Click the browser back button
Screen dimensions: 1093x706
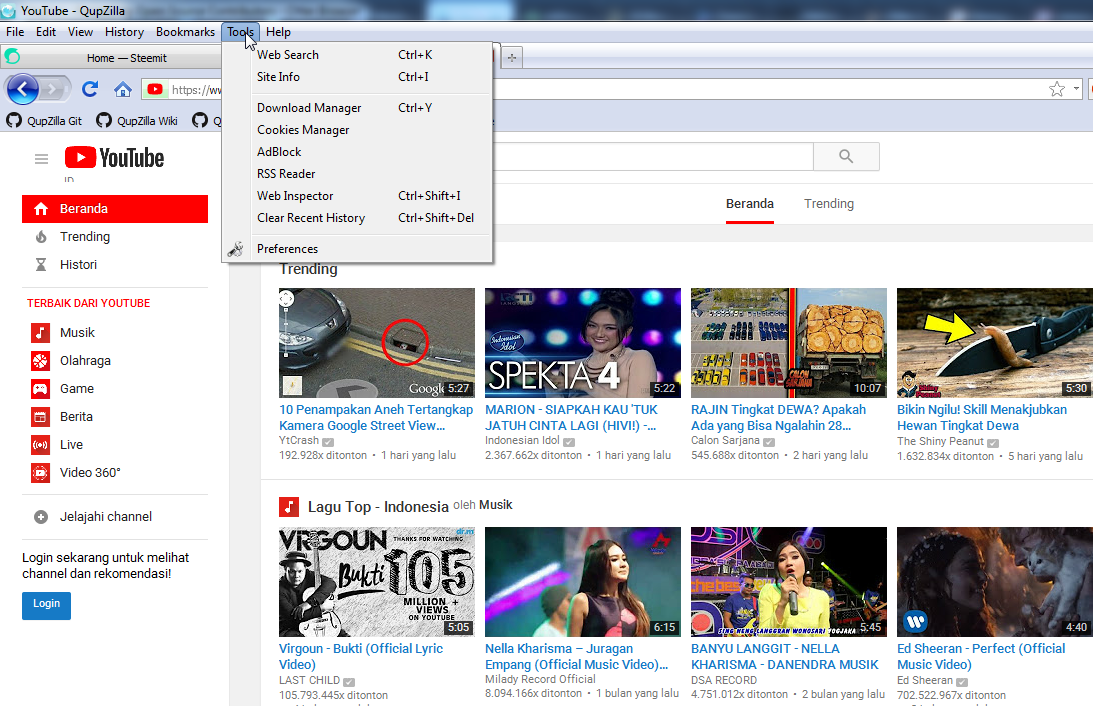(23, 90)
